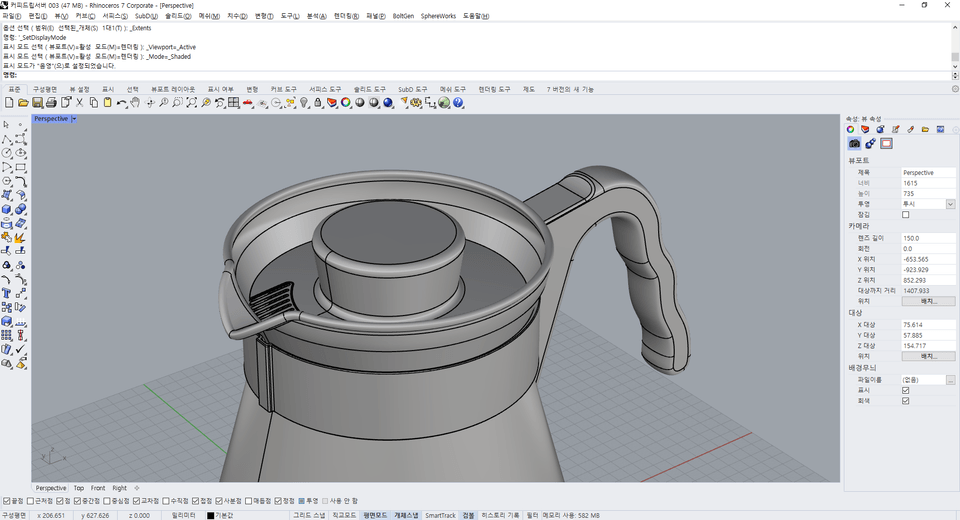Open the 투영 projection dropdown

pyautogui.click(x=950, y=204)
